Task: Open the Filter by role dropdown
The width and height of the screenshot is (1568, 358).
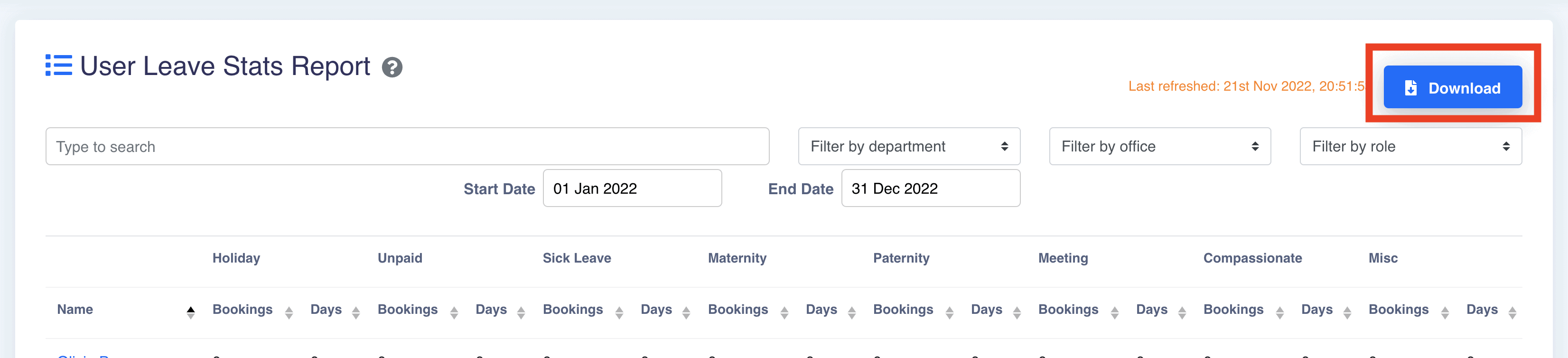Action: [x=1410, y=146]
